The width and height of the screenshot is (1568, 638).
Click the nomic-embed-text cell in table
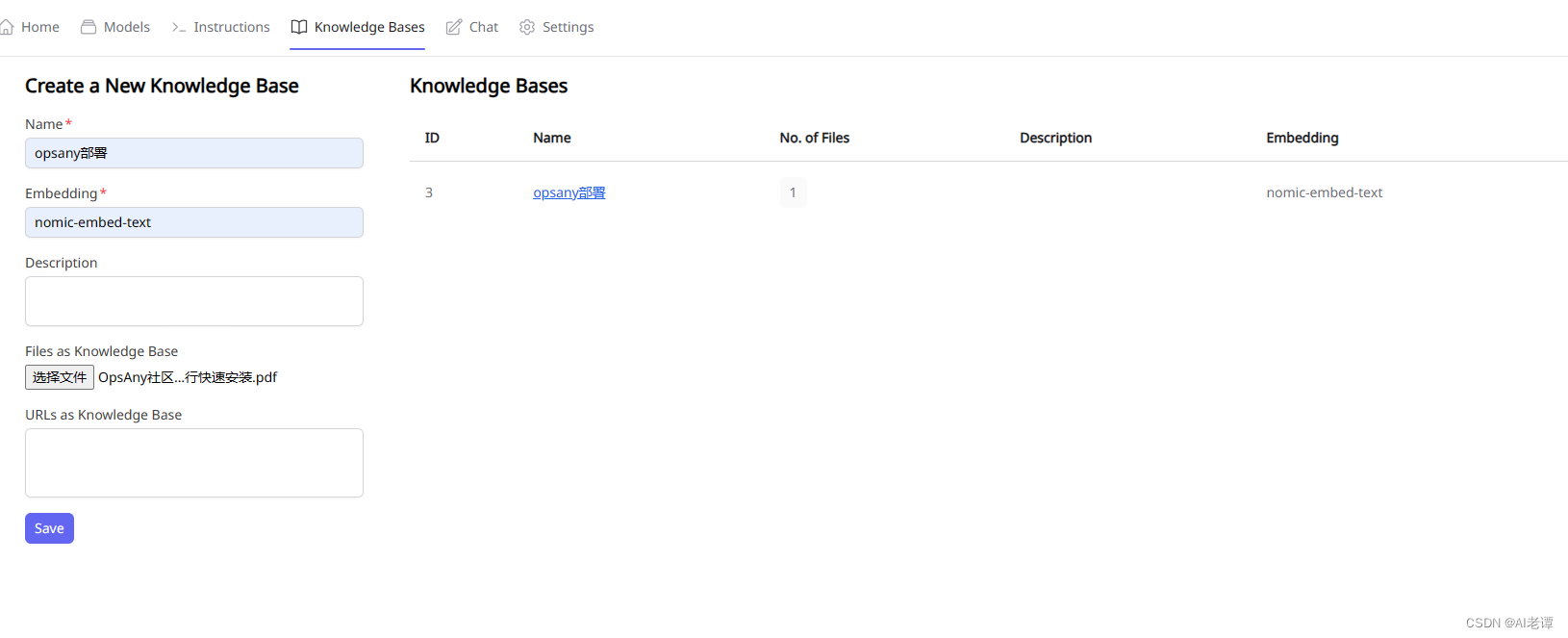pos(1325,192)
